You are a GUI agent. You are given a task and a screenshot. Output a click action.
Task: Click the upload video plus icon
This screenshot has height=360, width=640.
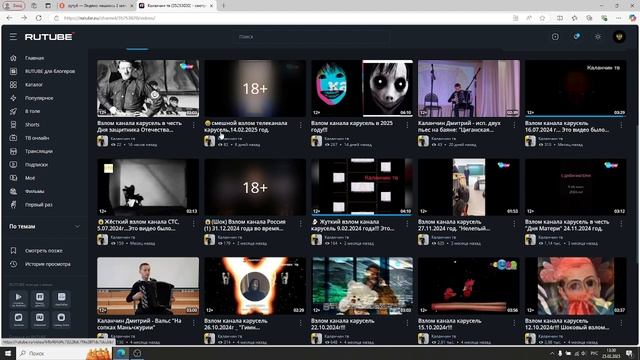click(555, 37)
